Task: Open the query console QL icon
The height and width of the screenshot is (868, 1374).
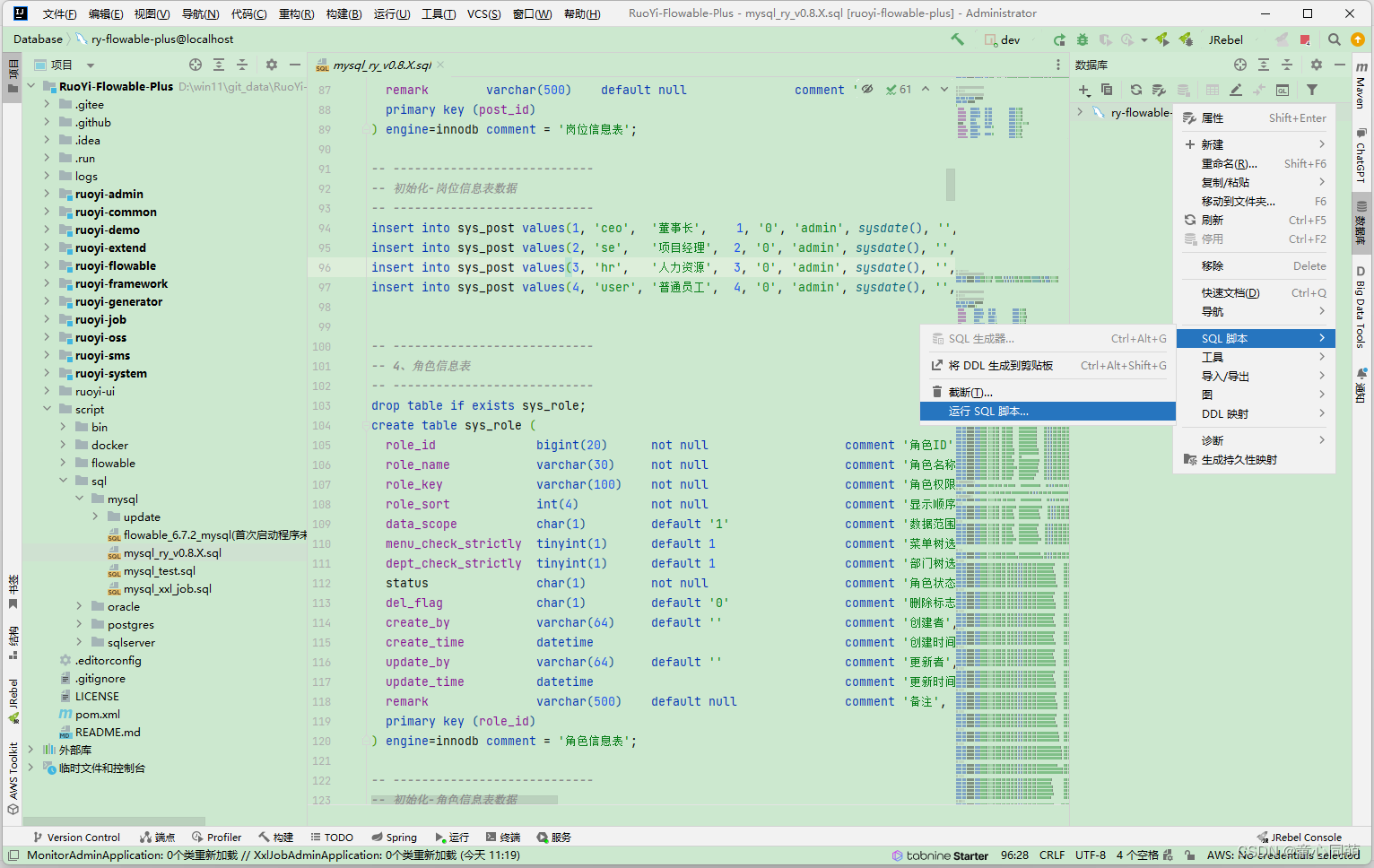Action: click(1283, 90)
